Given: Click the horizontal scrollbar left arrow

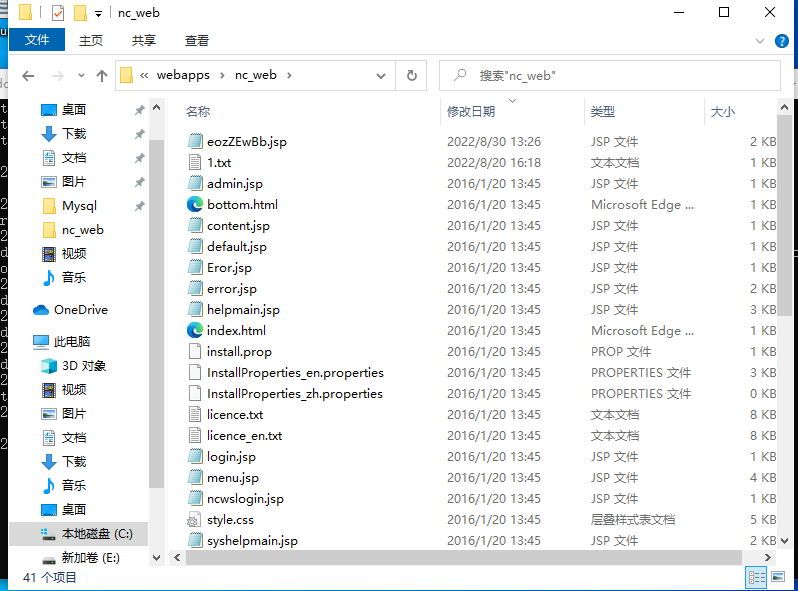Looking at the screenshot, I should (177, 557).
